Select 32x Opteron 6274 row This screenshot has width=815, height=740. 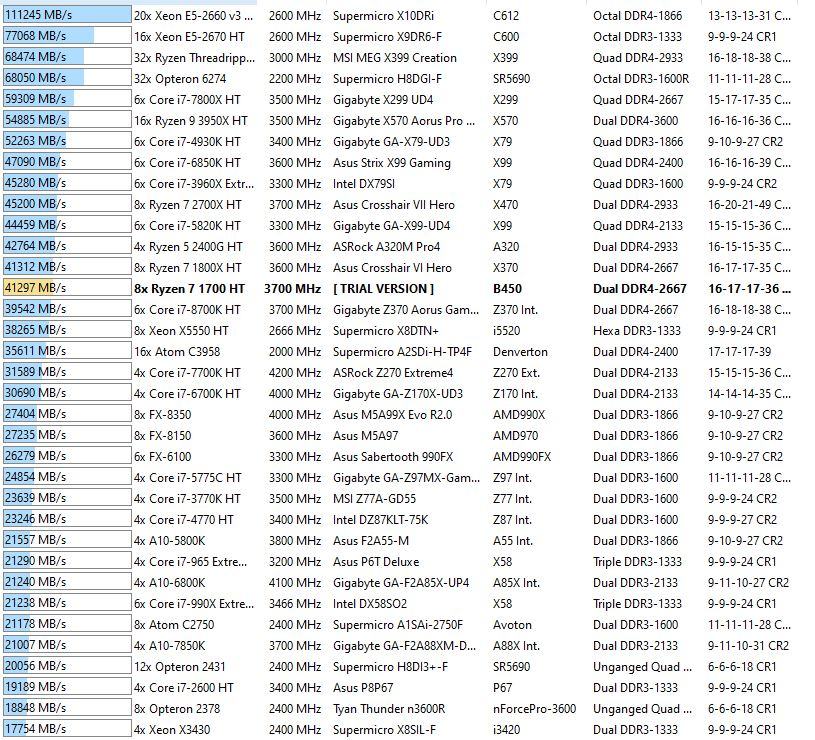point(397,78)
